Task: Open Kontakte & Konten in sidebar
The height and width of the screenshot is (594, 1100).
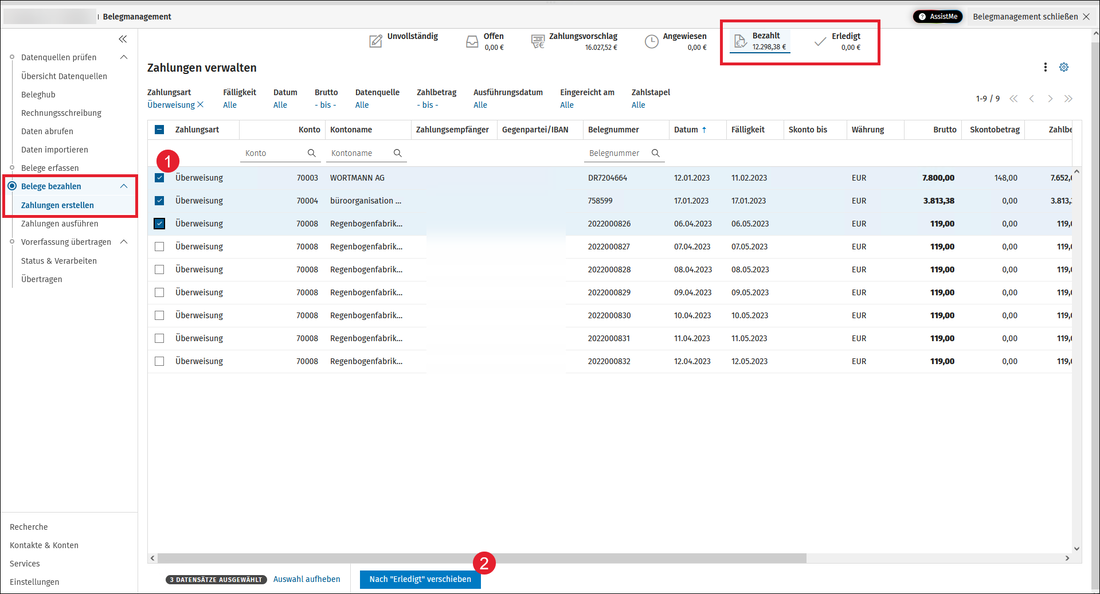Action: 44,545
